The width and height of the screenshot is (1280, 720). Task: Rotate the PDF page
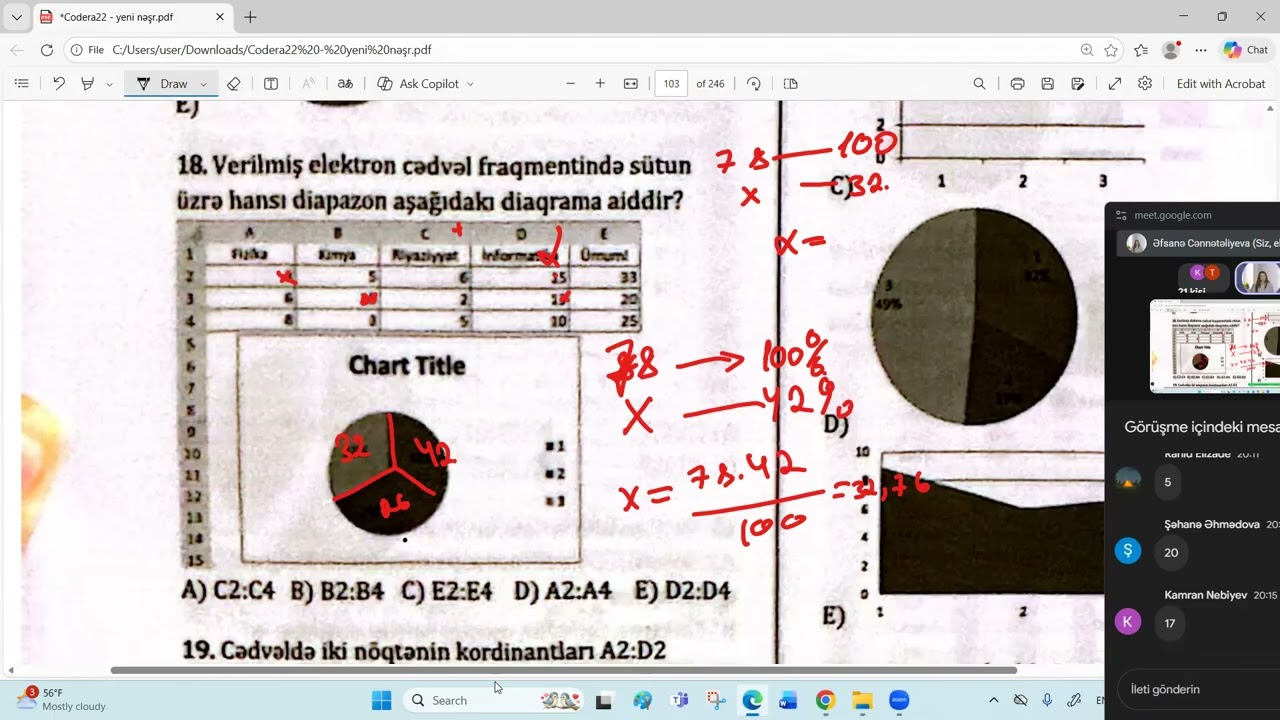[x=754, y=84]
